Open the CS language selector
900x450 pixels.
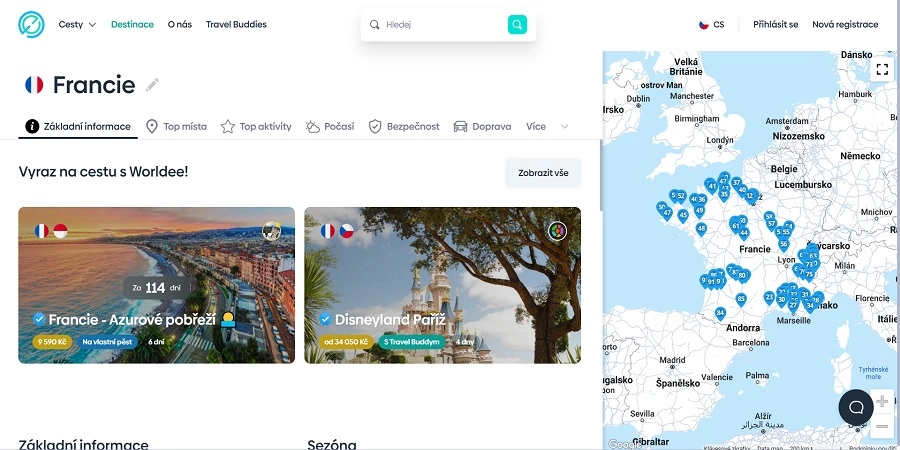coord(712,25)
